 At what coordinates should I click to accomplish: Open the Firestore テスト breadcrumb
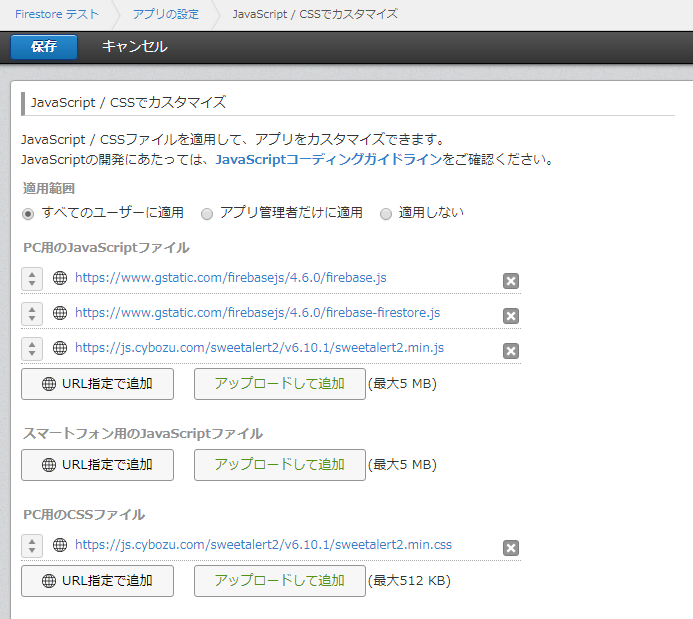coord(57,14)
